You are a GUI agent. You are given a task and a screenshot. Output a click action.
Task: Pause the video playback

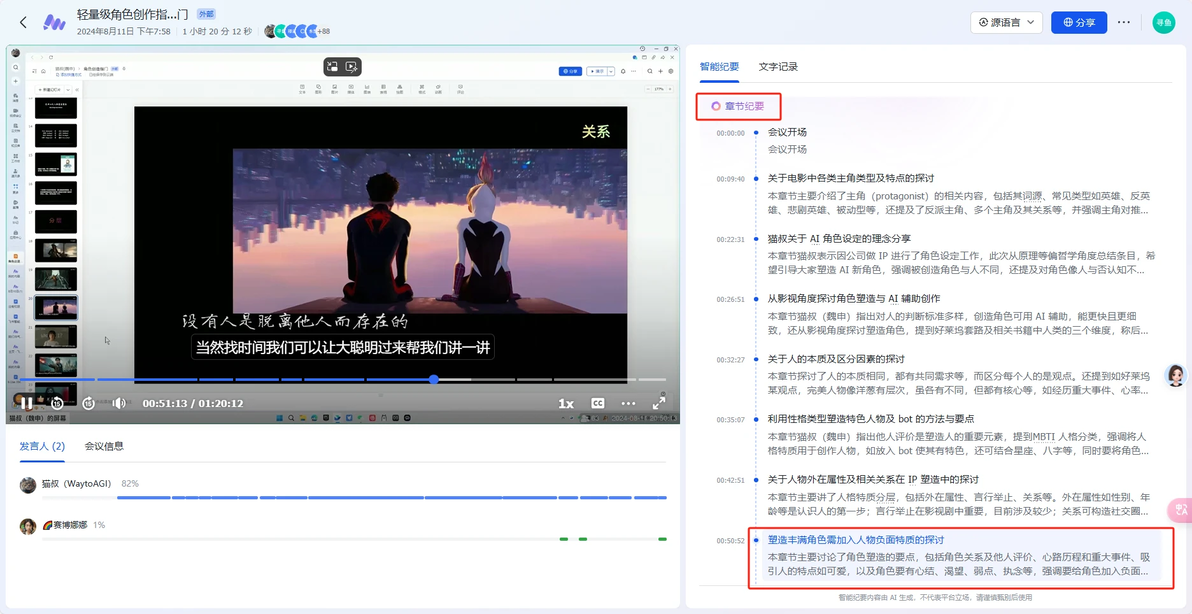point(26,404)
